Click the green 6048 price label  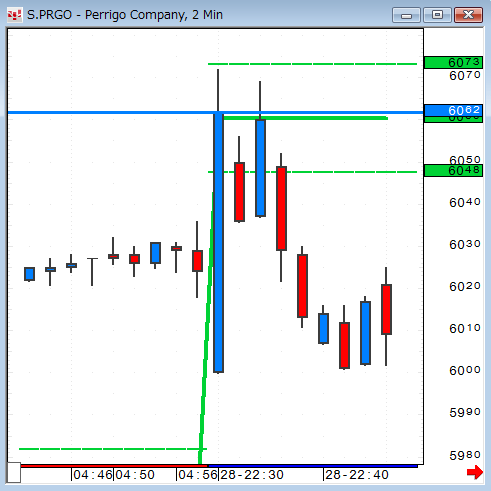453,170
